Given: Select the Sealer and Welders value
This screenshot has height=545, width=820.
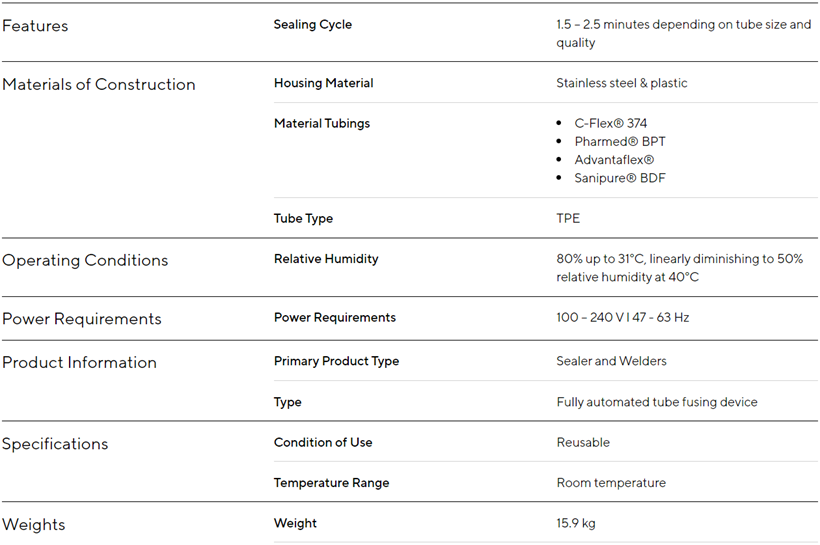Looking at the screenshot, I should tap(611, 361).
